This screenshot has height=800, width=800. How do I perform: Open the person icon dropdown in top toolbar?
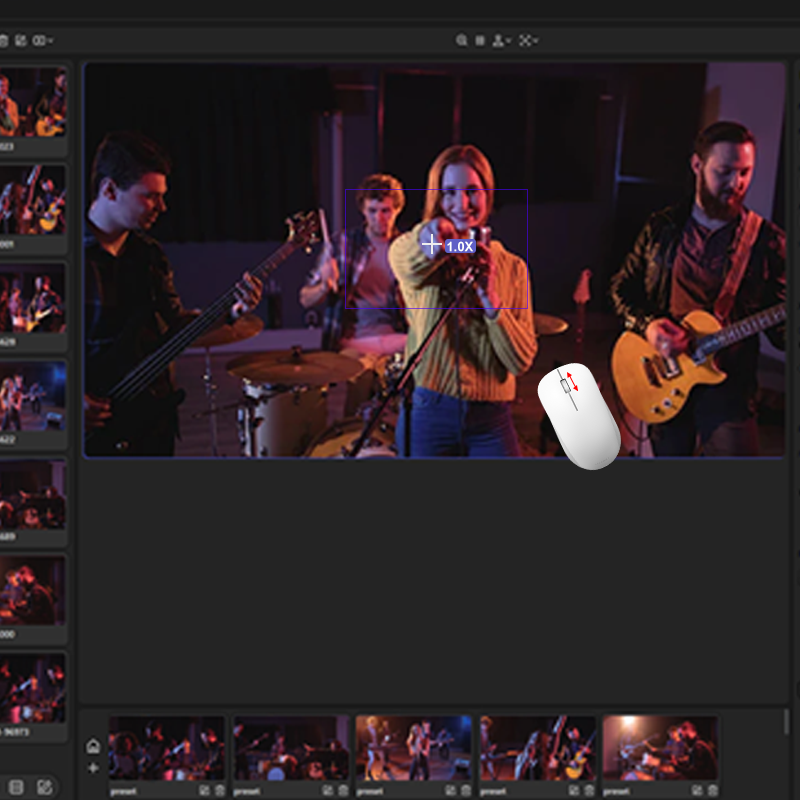point(501,41)
